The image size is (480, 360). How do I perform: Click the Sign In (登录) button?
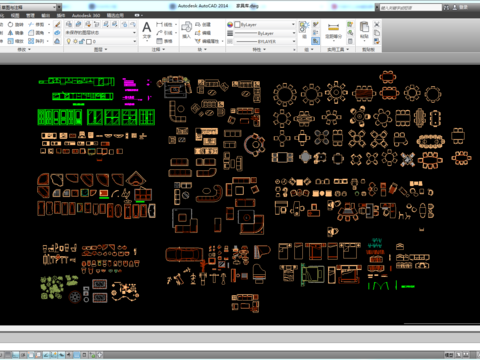click(464, 7)
